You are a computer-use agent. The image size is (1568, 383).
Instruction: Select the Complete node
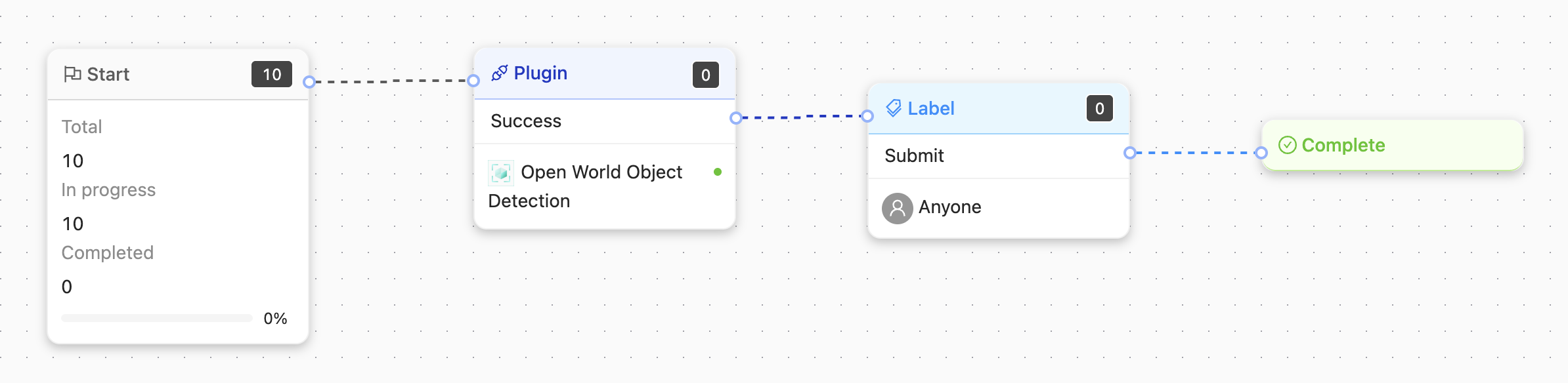click(1412, 146)
